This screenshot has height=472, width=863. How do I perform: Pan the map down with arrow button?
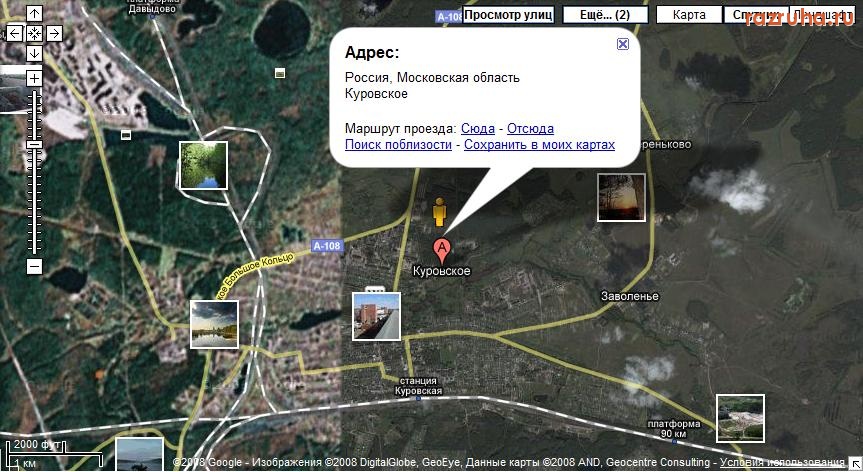tap(34, 53)
